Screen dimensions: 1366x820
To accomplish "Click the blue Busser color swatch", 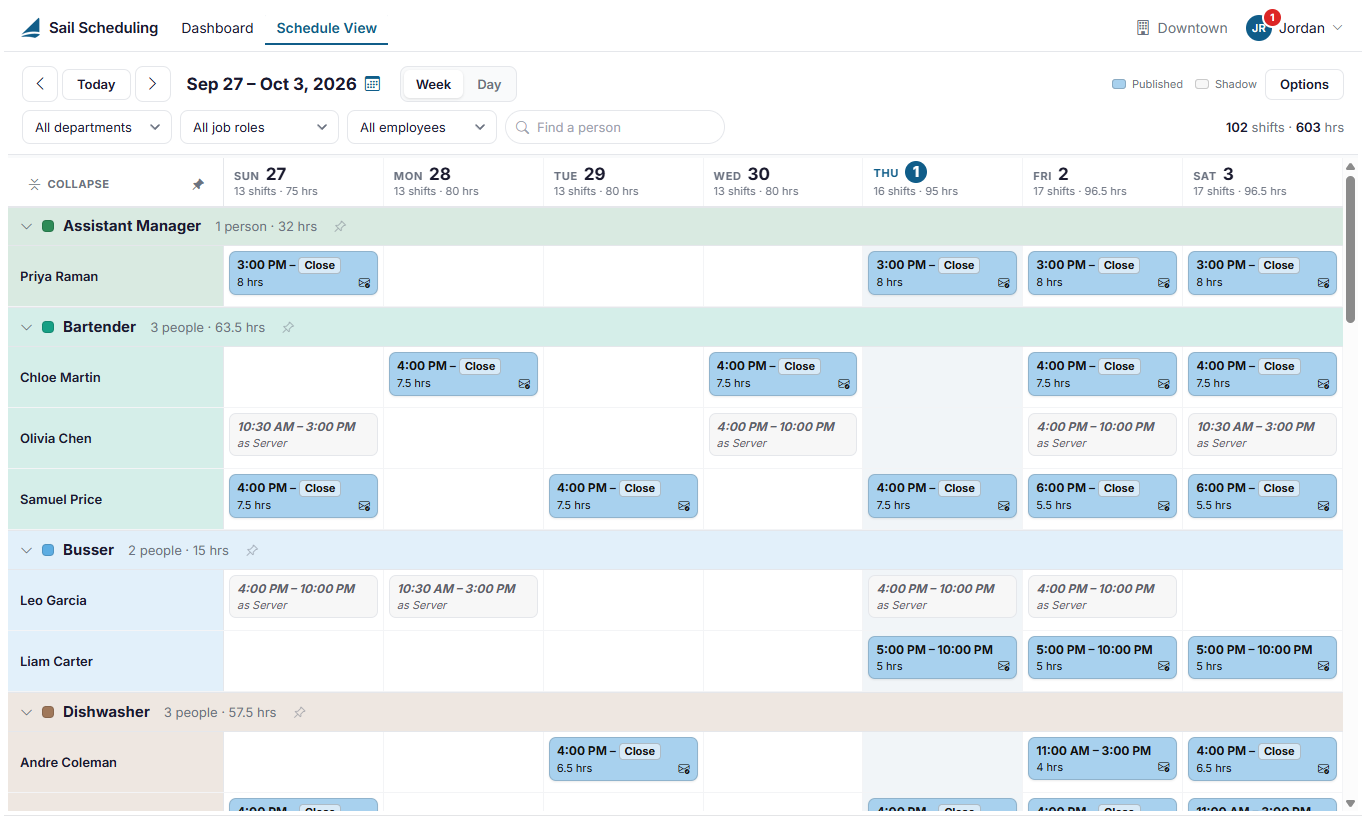I will 48,550.
